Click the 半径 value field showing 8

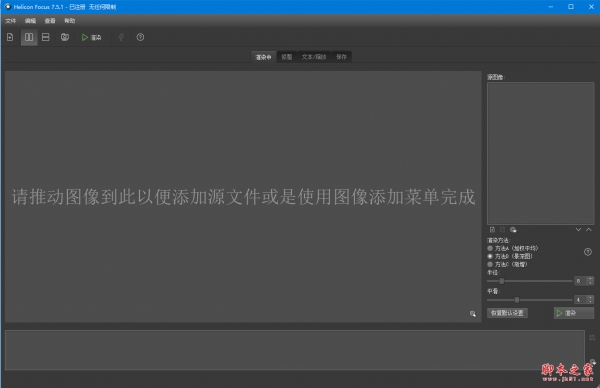[580, 281]
